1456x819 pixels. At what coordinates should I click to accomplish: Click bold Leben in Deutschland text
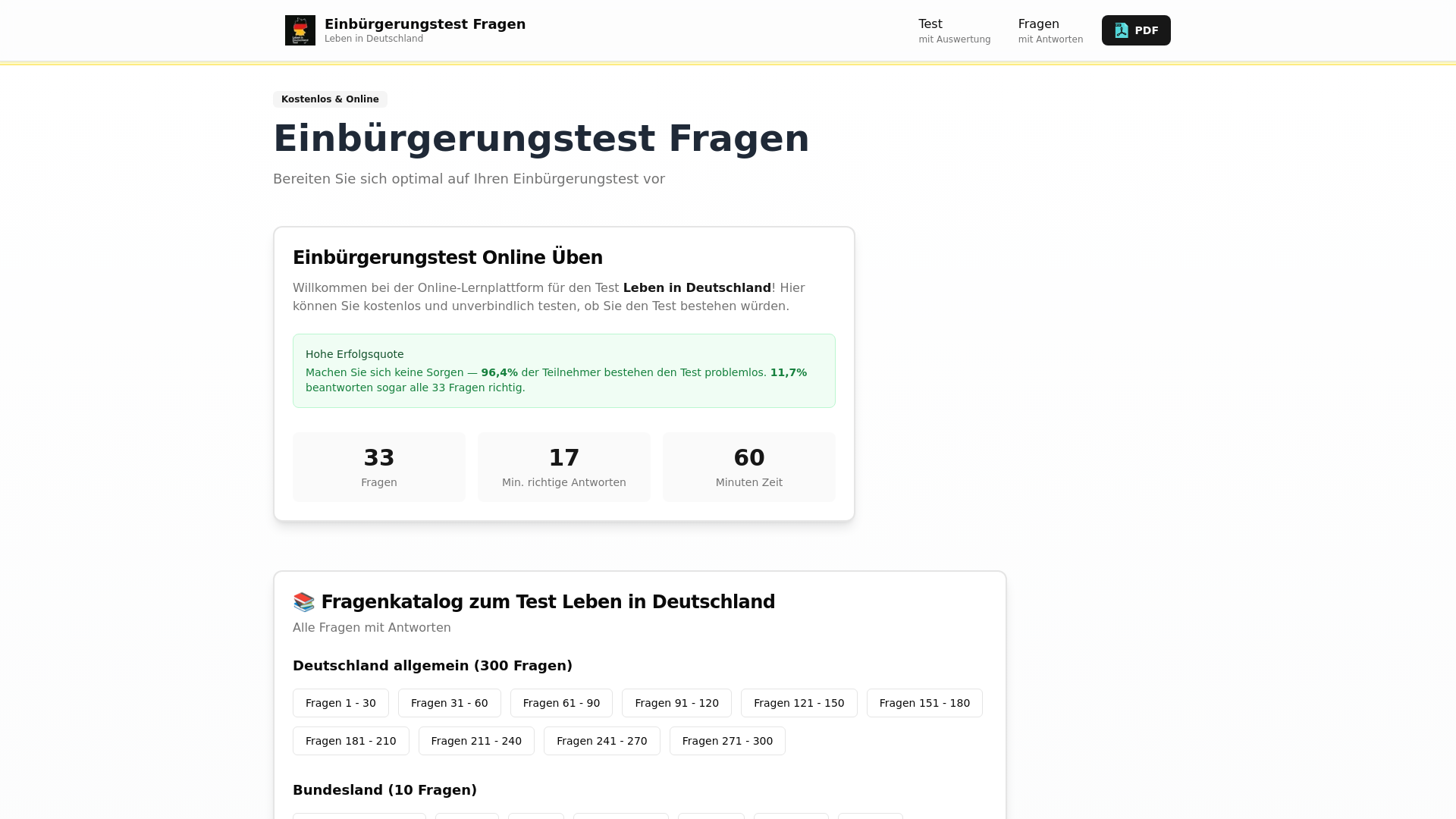click(x=697, y=288)
